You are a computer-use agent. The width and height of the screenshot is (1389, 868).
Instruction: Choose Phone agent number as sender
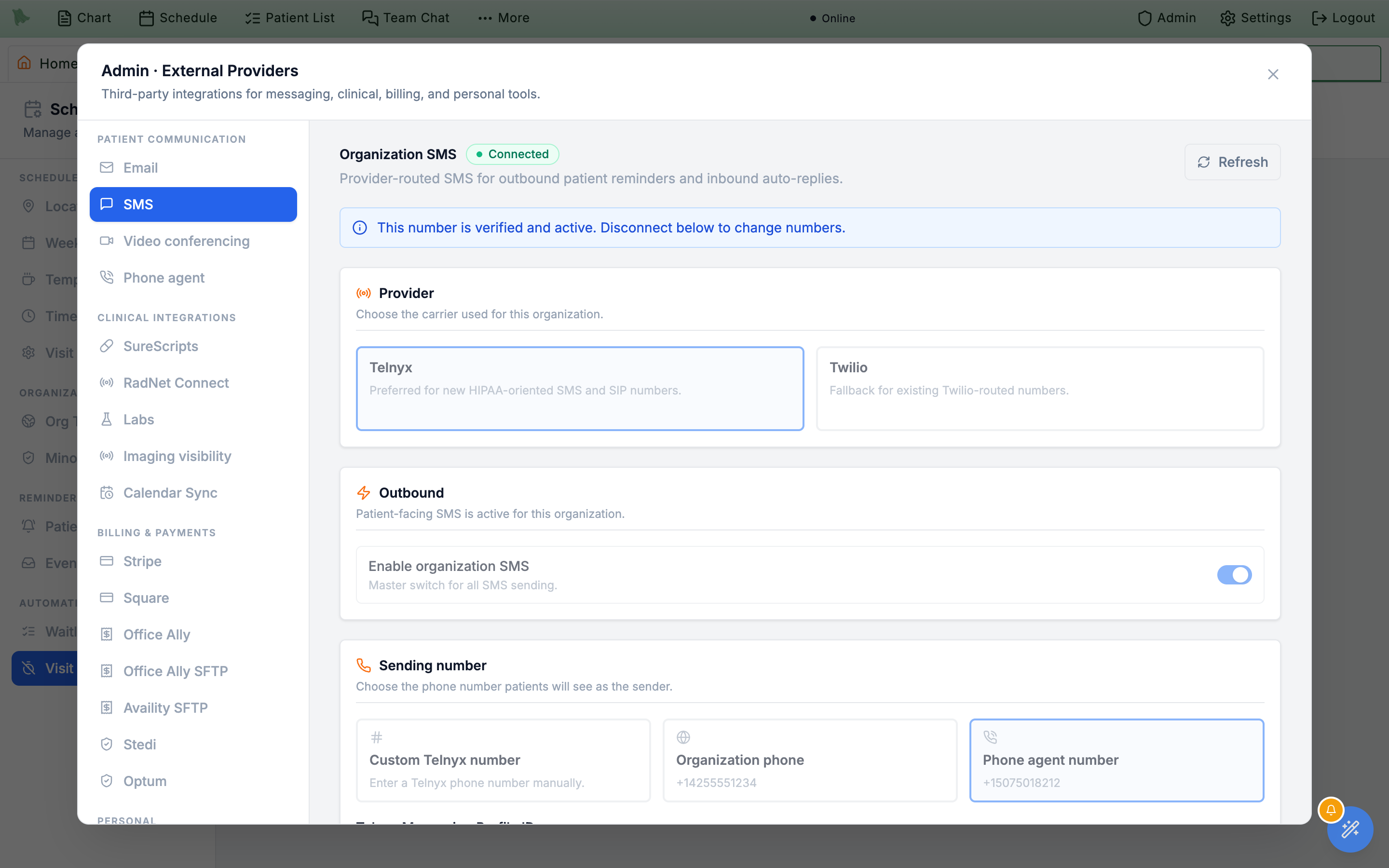pos(1117,760)
